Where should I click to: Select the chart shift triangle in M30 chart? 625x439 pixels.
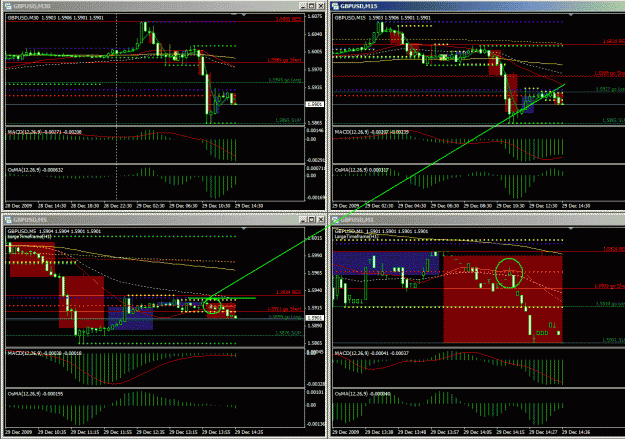tap(244, 15)
